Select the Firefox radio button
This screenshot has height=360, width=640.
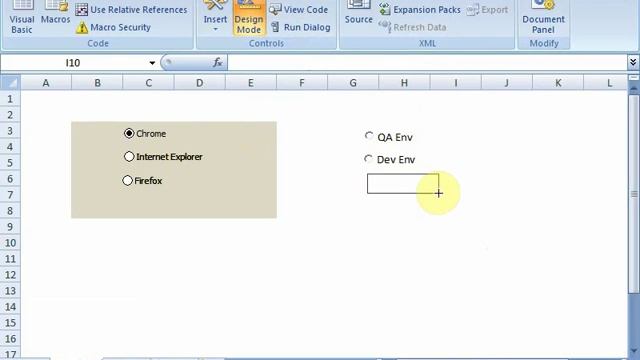click(127, 180)
